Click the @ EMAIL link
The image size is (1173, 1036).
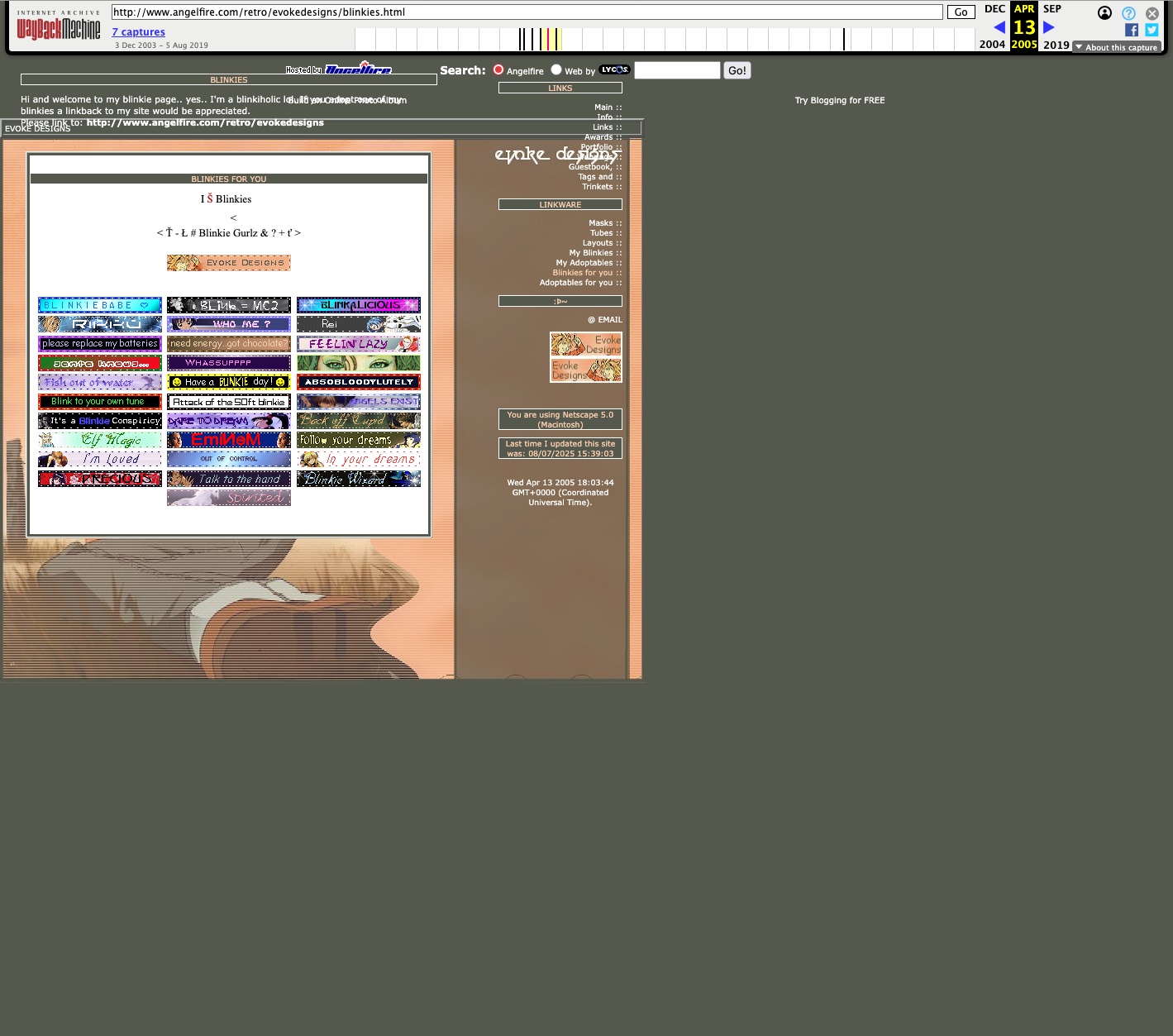tap(605, 320)
